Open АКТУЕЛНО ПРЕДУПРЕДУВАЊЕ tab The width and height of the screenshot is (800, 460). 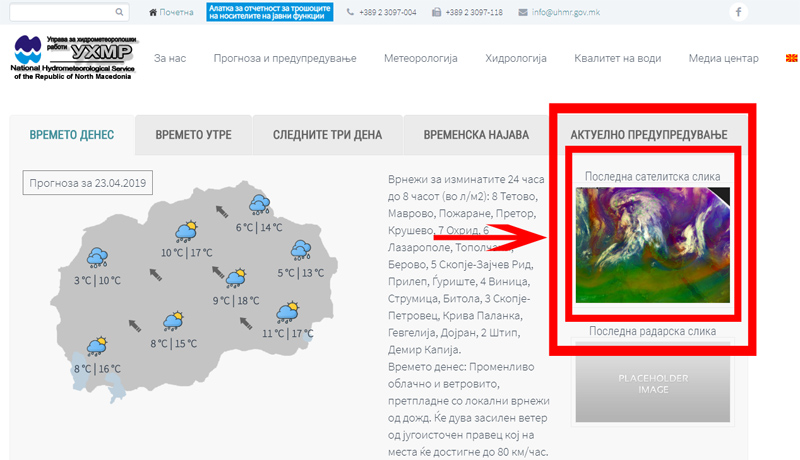click(x=649, y=135)
